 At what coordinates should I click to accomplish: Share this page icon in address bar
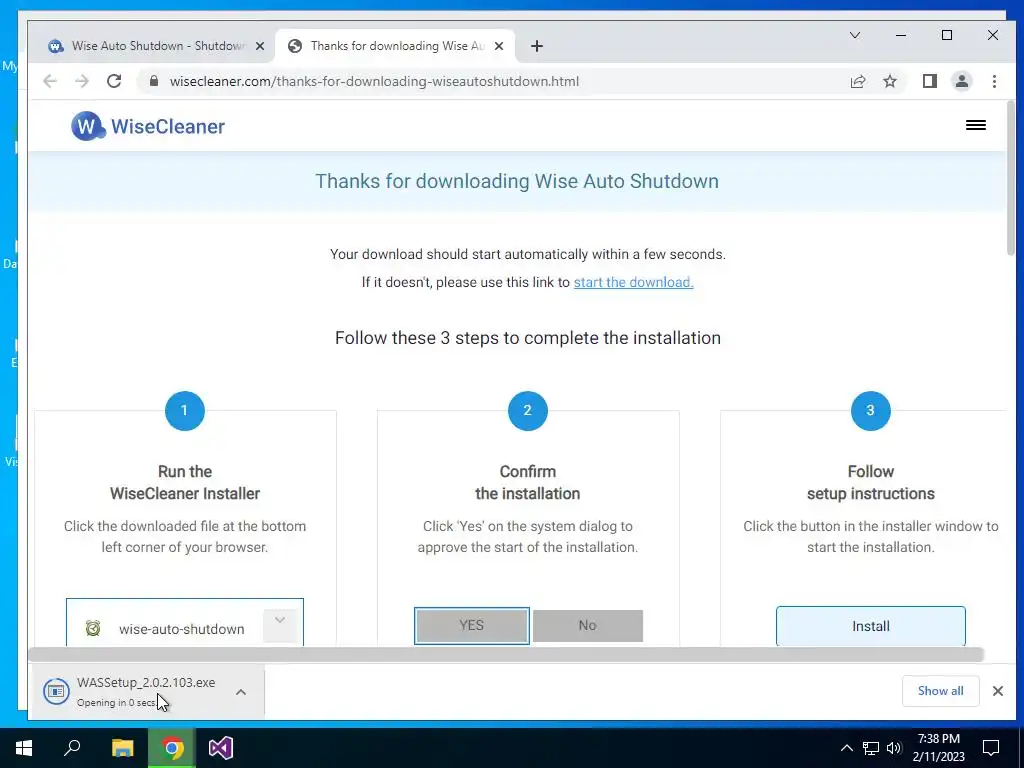pos(857,81)
